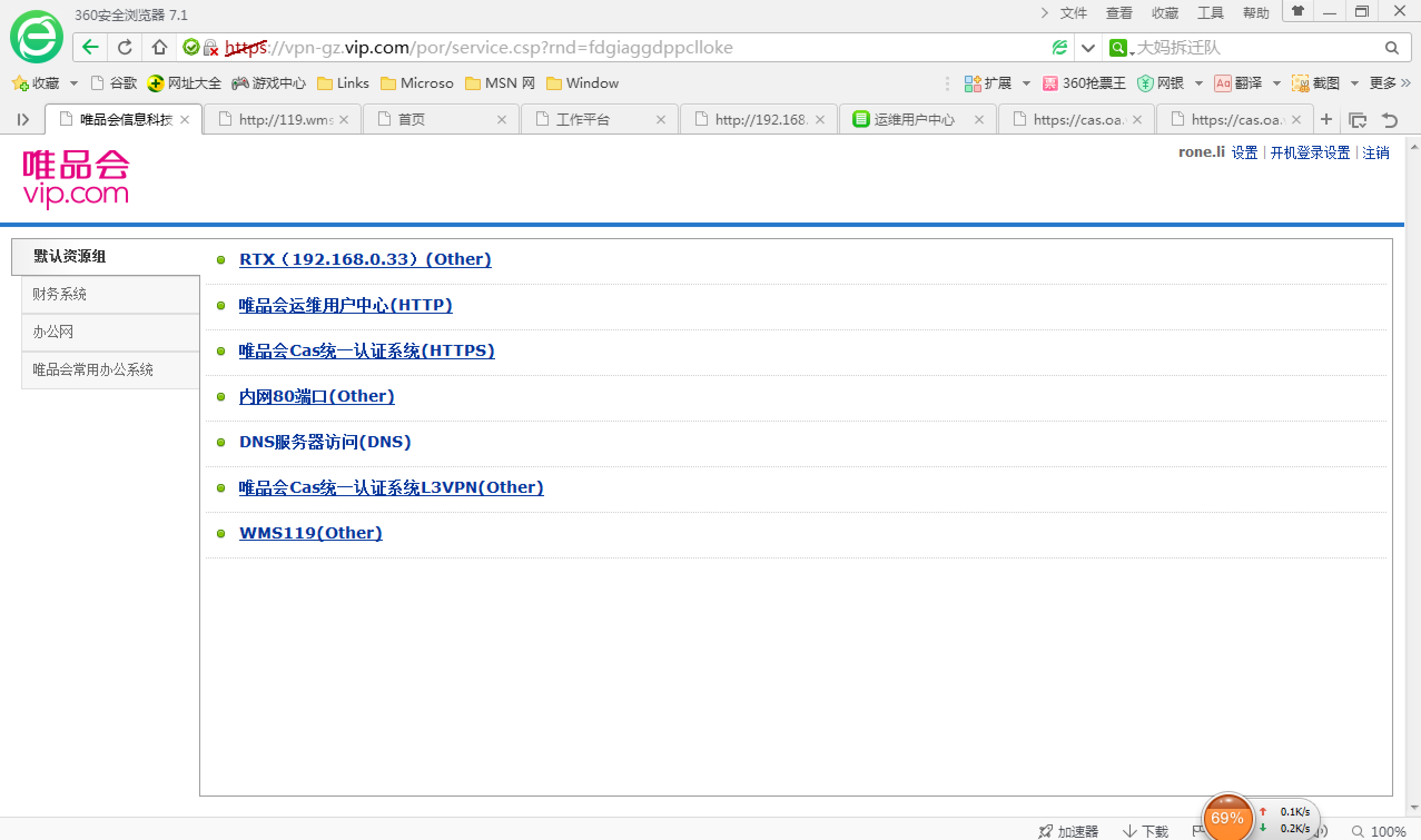This screenshot has width=1421, height=840.
Task: Select the 财务系统 group
Action: click(110, 294)
